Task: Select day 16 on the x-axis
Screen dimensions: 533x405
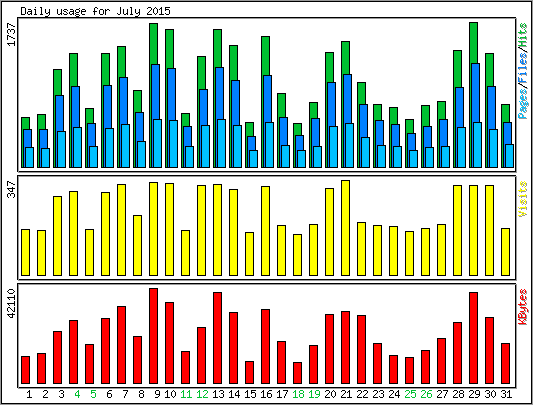Action: (266, 394)
